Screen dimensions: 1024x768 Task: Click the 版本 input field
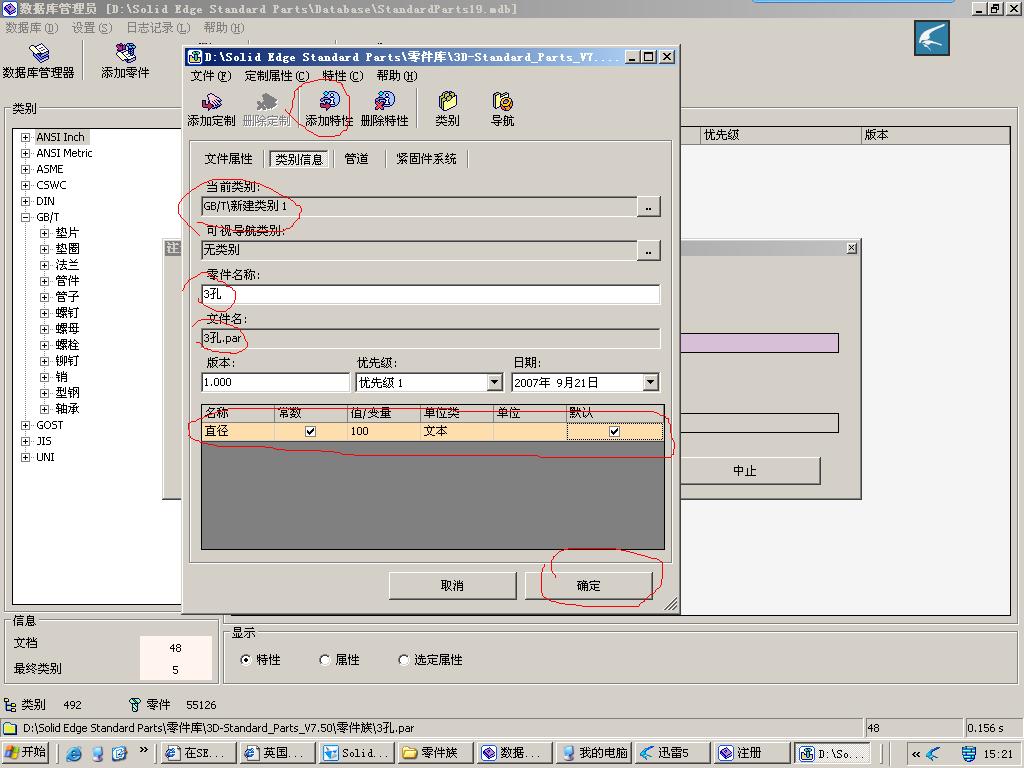pyautogui.click(x=276, y=382)
